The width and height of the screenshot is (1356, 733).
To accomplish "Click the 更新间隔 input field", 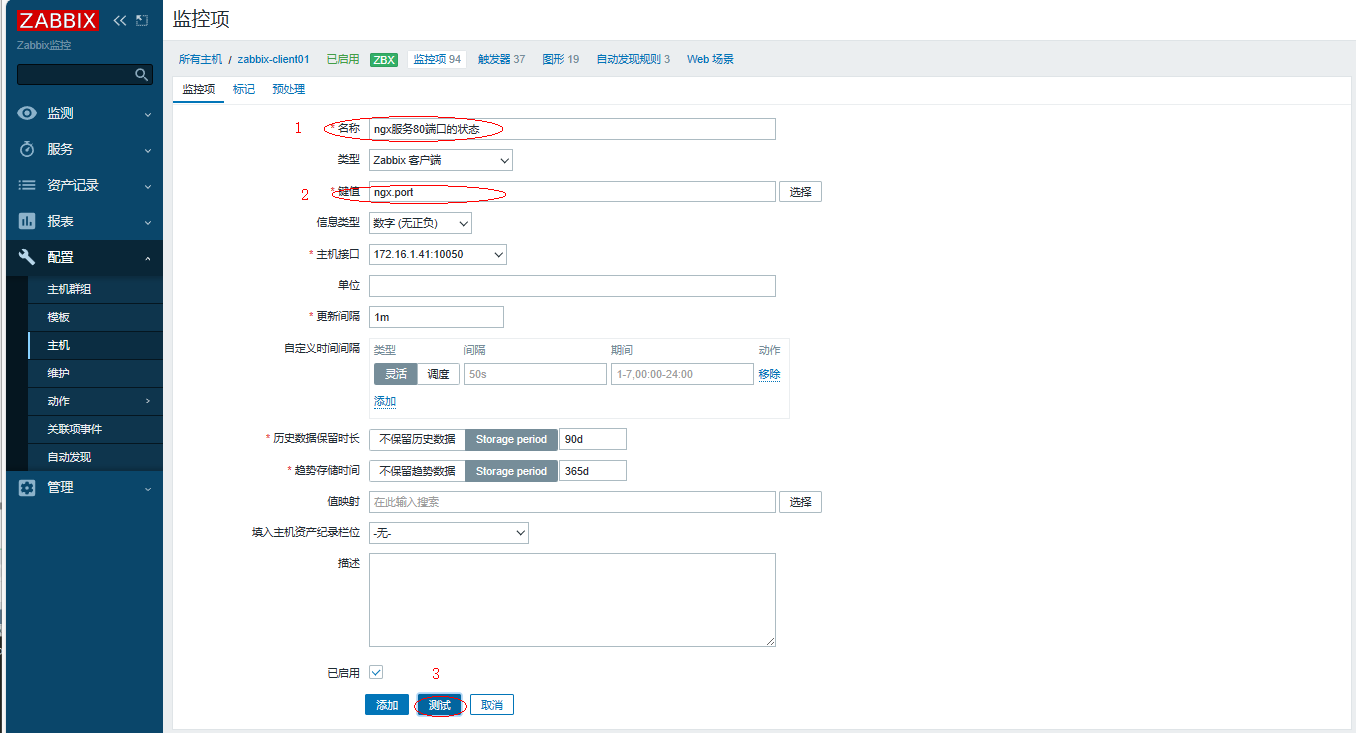I will click(x=436, y=317).
